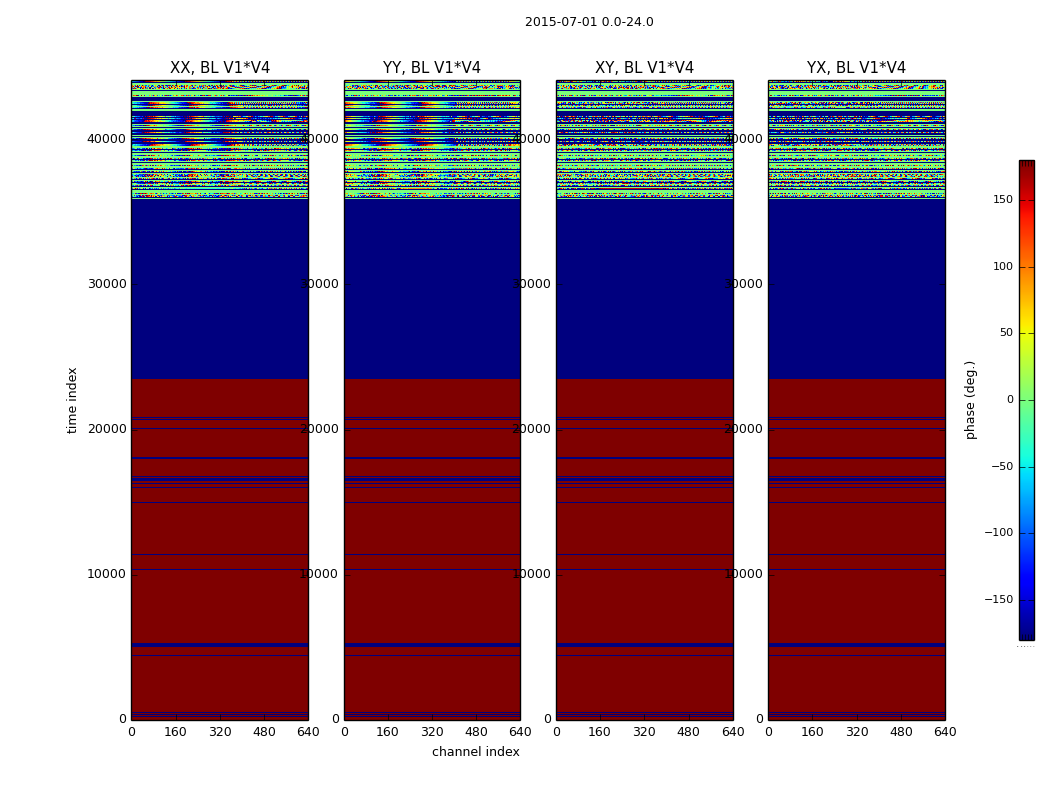Click the solid blue region in XX panel
Viewport: 1050px width, 800px height.
tap(220, 290)
